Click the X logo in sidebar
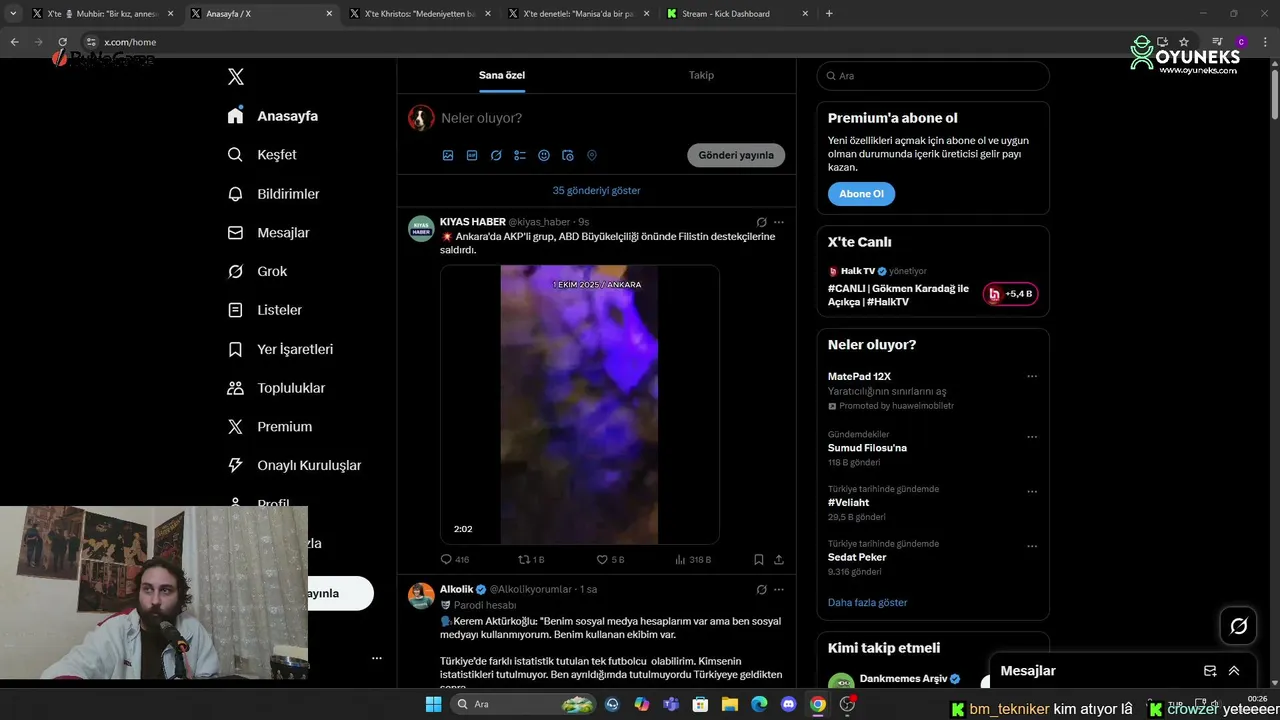This screenshot has height=720, width=1280. pyautogui.click(x=235, y=77)
